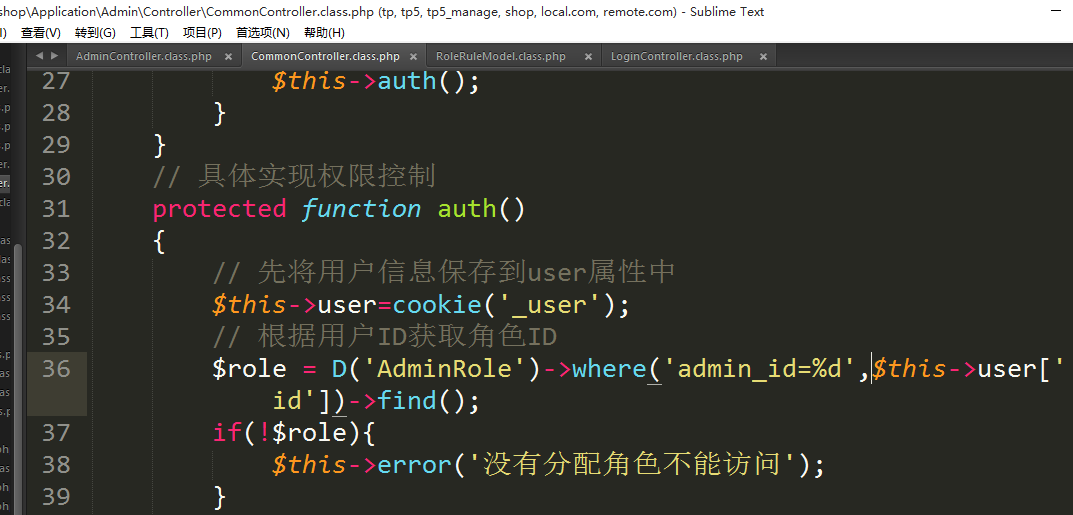
Task: Select the highlighted file in the sidebar
Action: (5, 183)
